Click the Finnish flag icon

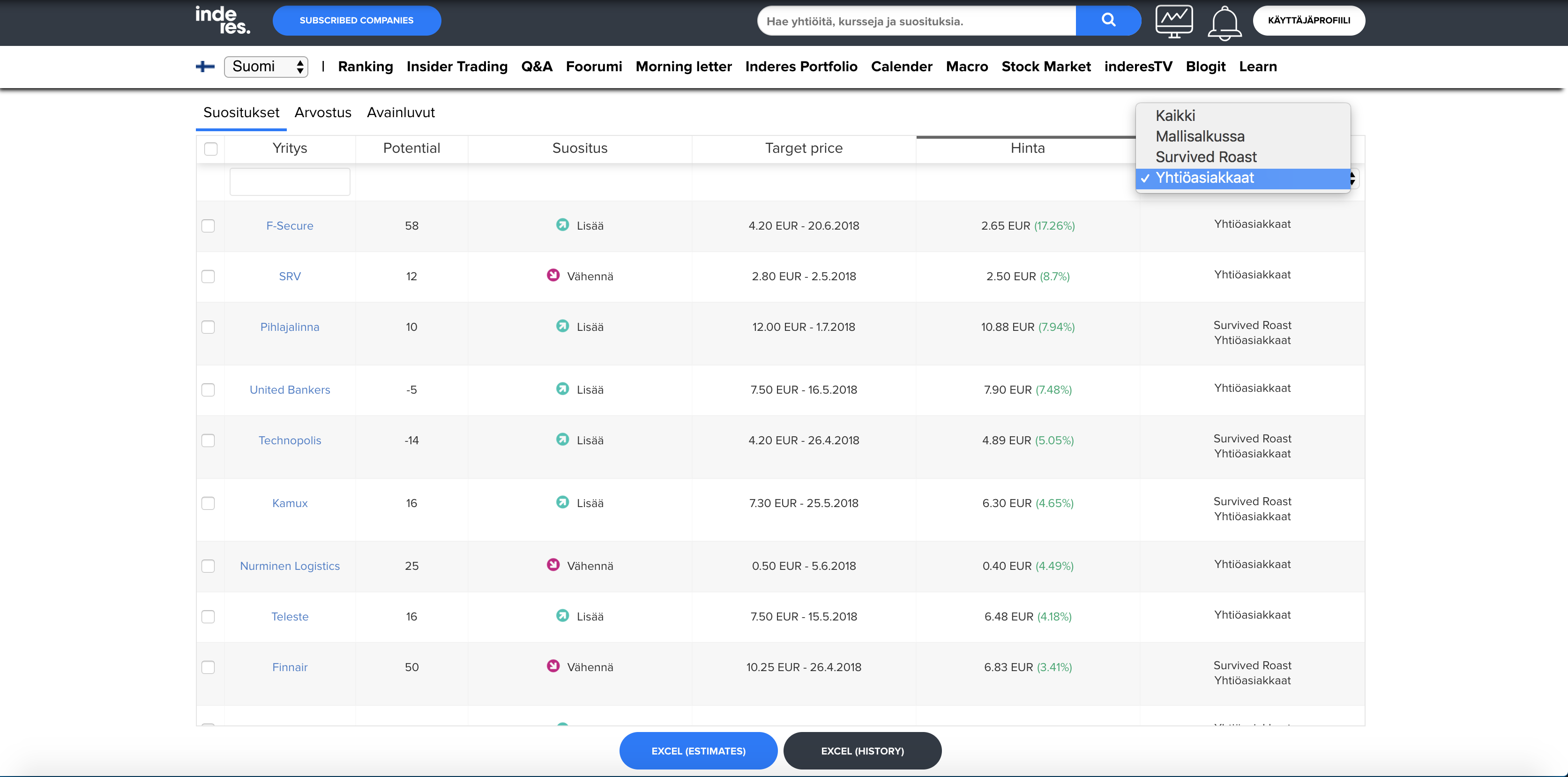pos(205,67)
